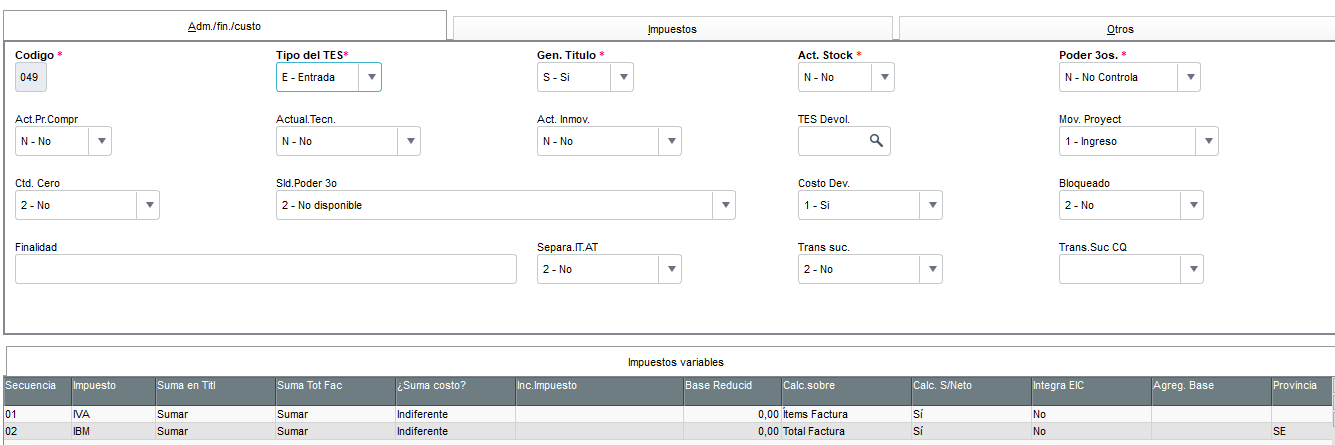1335x445 pixels.
Task: Click the Finalidad text field
Action: 266,269
